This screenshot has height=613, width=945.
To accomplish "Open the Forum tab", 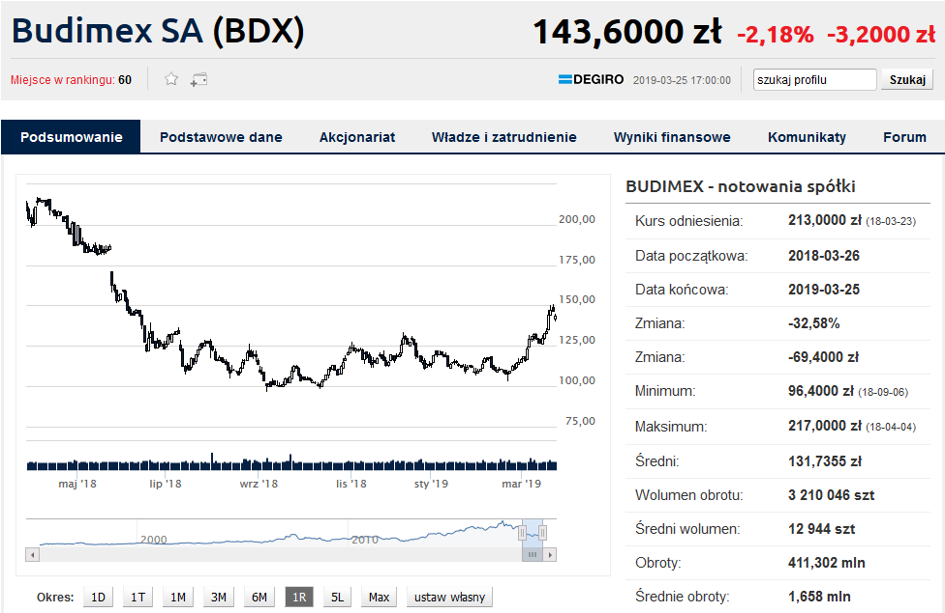I will pyautogui.click(x=905, y=137).
